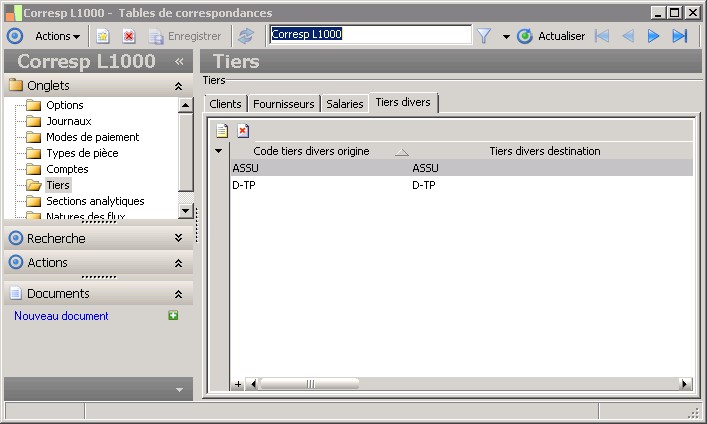
Task: Click the green plus add document icon
Action: coord(173,315)
